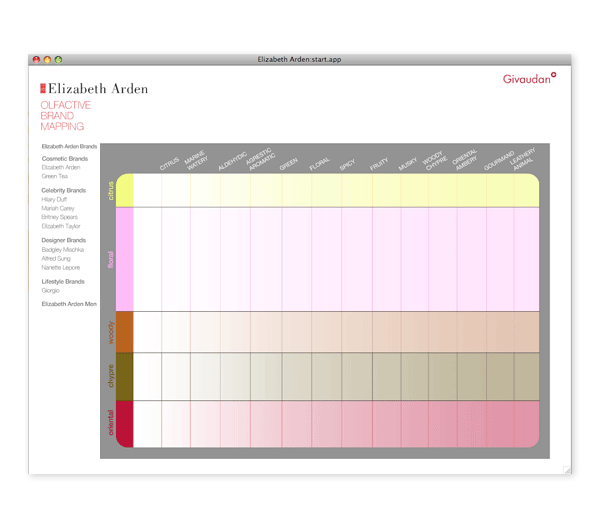Click the MUSKY column header
Viewport: 600px width, 520px height.
[408, 164]
